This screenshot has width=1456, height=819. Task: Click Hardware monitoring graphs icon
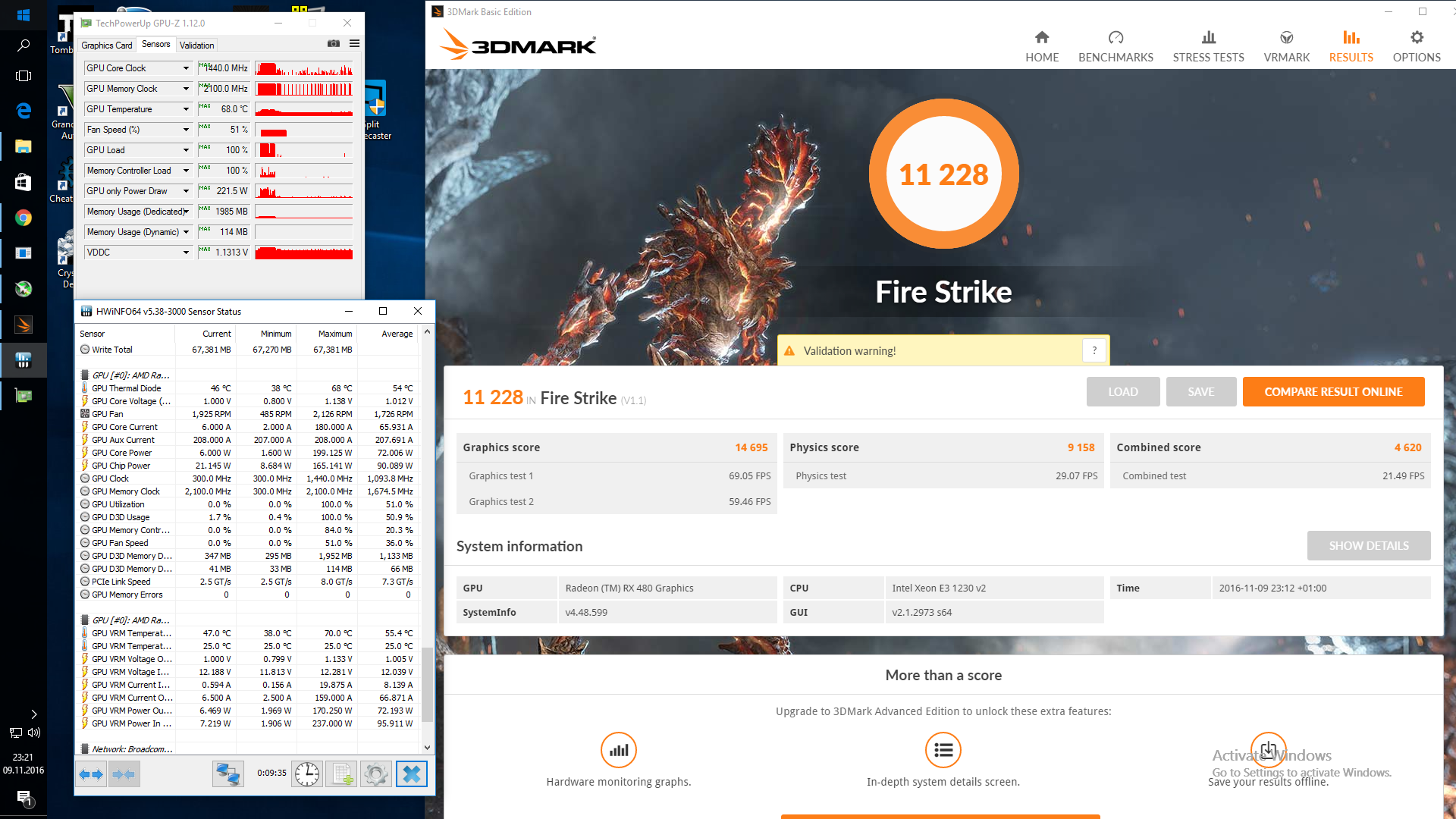pyautogui.click(x=619, y=750)
